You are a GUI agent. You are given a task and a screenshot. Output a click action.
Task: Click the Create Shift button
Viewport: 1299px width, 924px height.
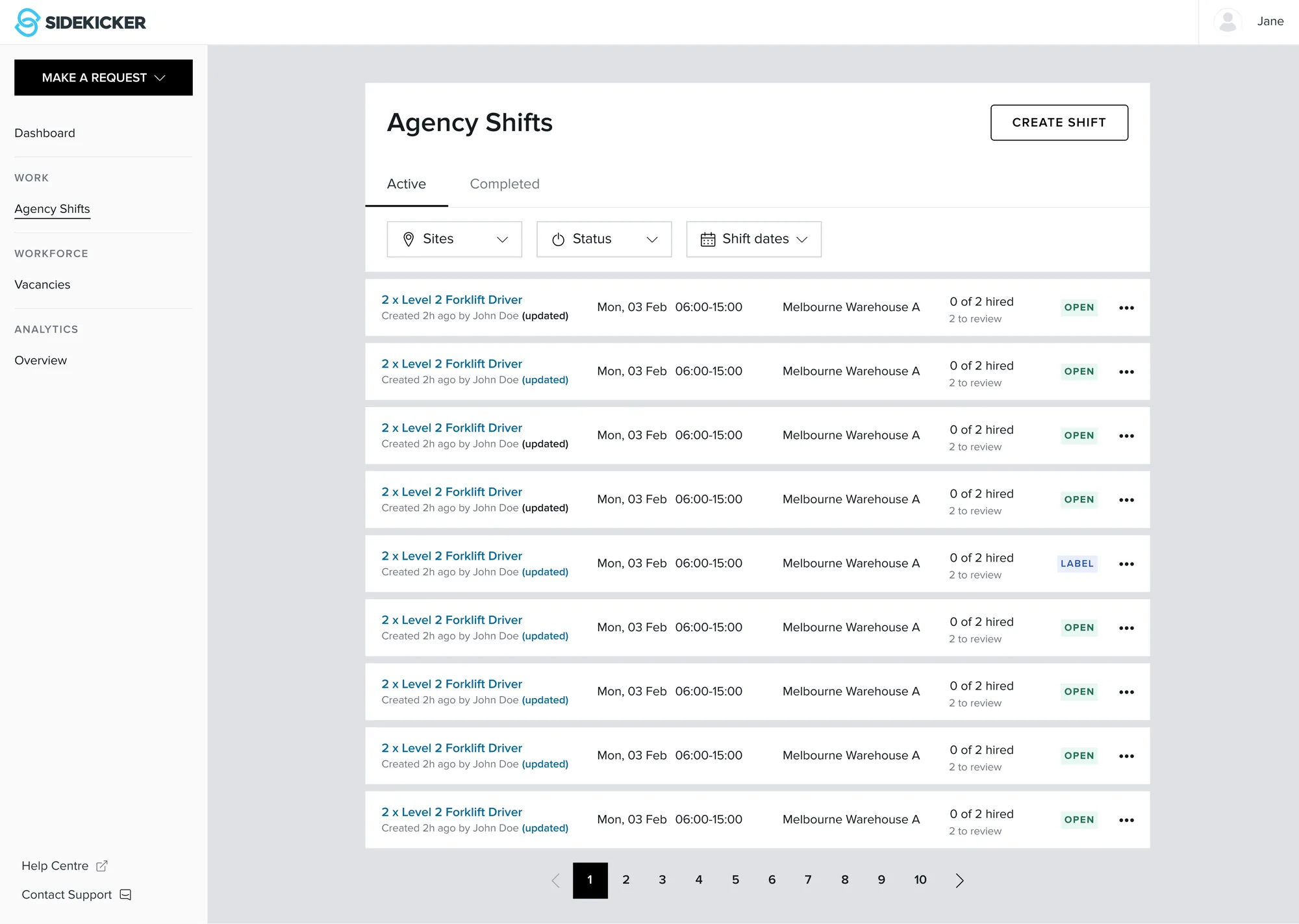[1059, 123]
